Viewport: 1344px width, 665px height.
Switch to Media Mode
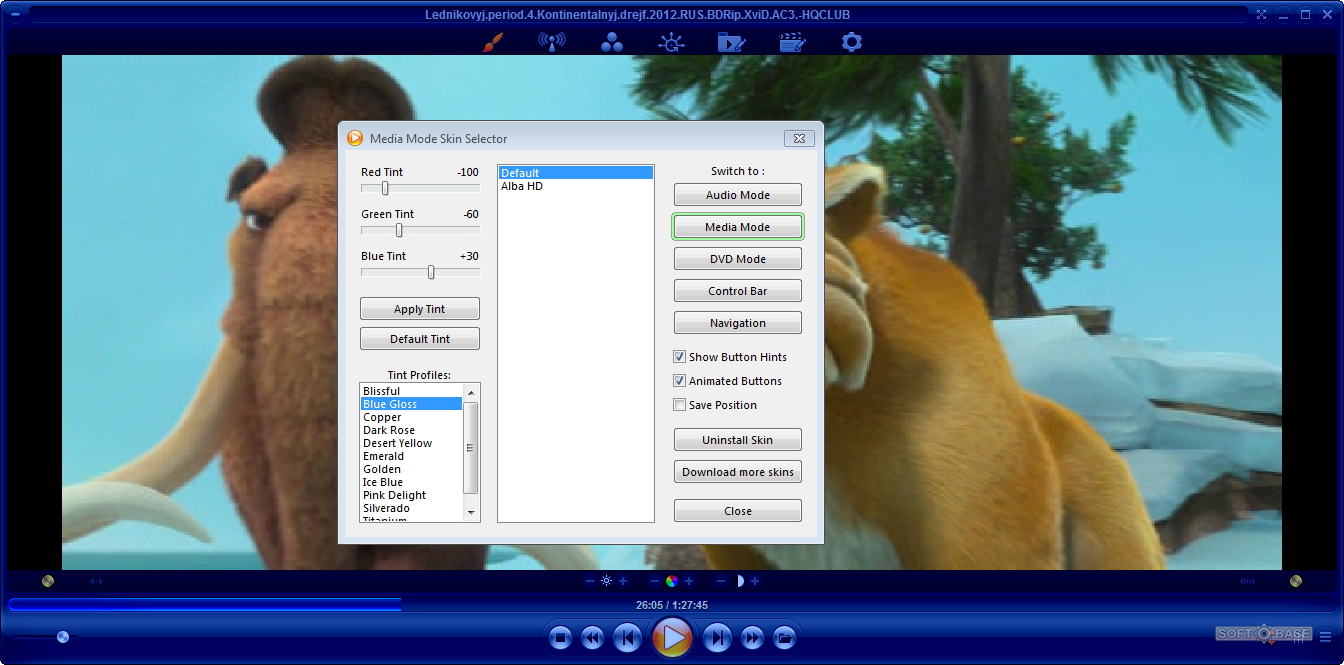738,227
